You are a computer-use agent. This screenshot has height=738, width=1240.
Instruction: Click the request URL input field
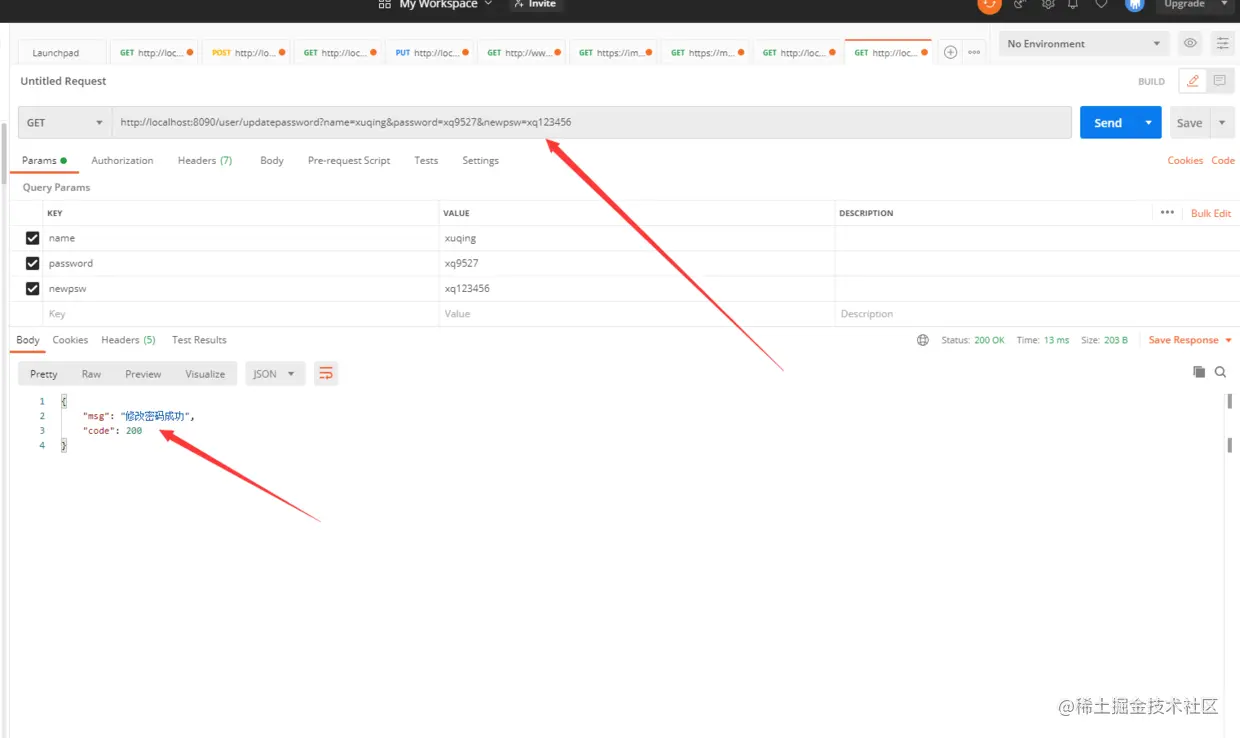click(x=591, y=123)
